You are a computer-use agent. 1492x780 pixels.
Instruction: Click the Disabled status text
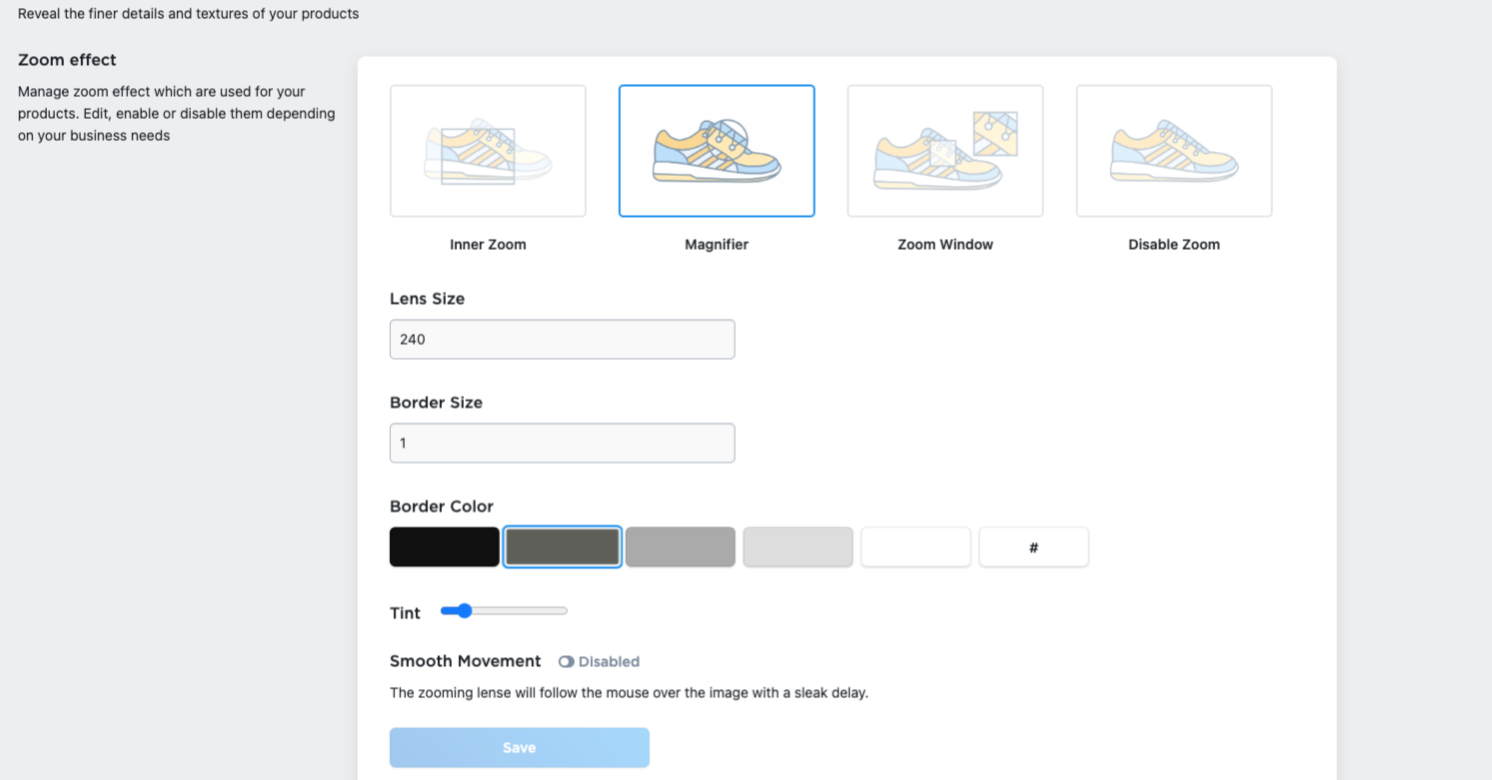coord(609,662)
